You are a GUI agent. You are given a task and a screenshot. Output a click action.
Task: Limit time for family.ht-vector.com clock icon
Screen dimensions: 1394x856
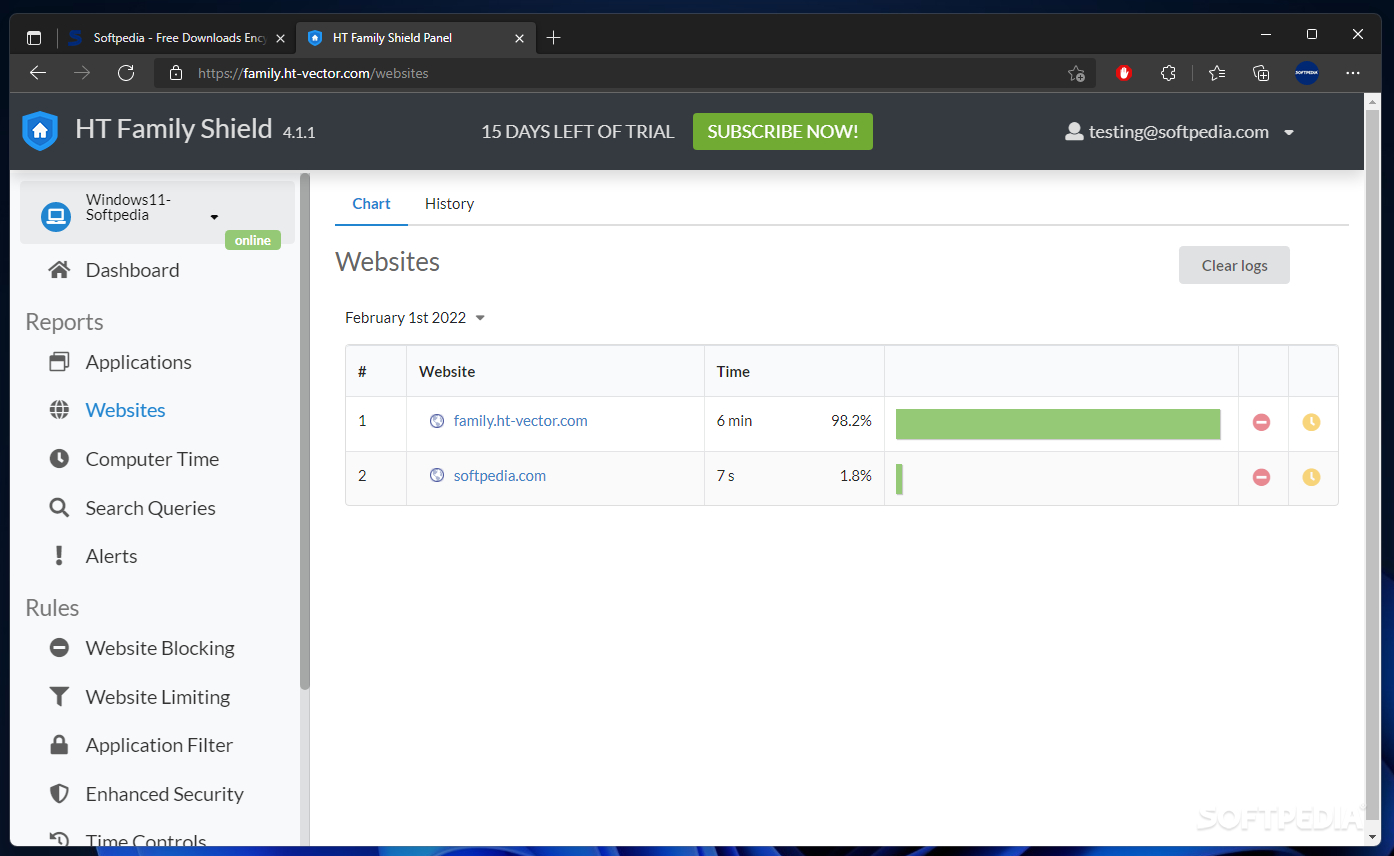click(1312, 422)
